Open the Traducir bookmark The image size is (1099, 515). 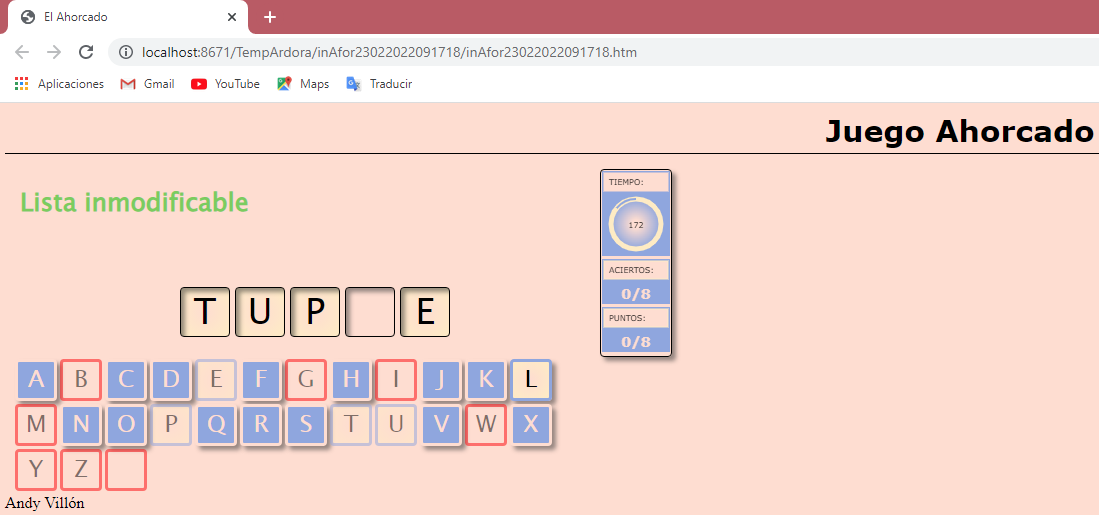[x=379, y=84]
